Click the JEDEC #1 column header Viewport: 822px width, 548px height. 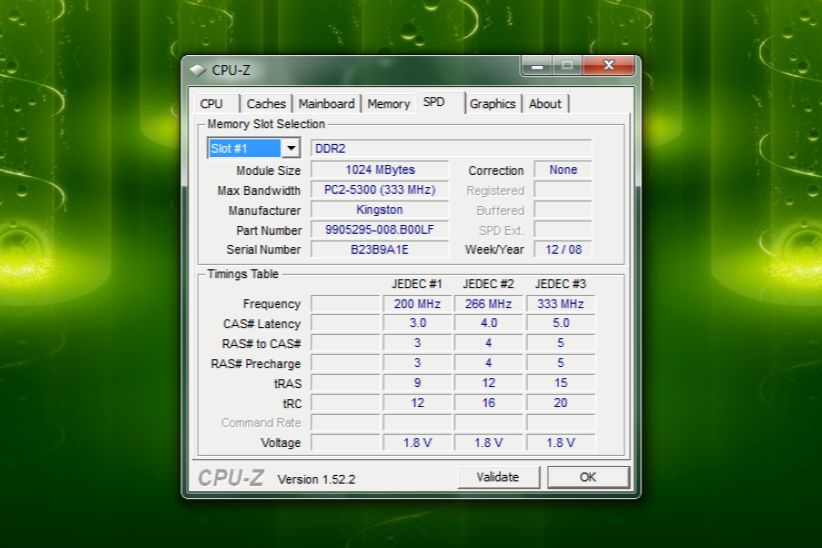coord(417,284)
